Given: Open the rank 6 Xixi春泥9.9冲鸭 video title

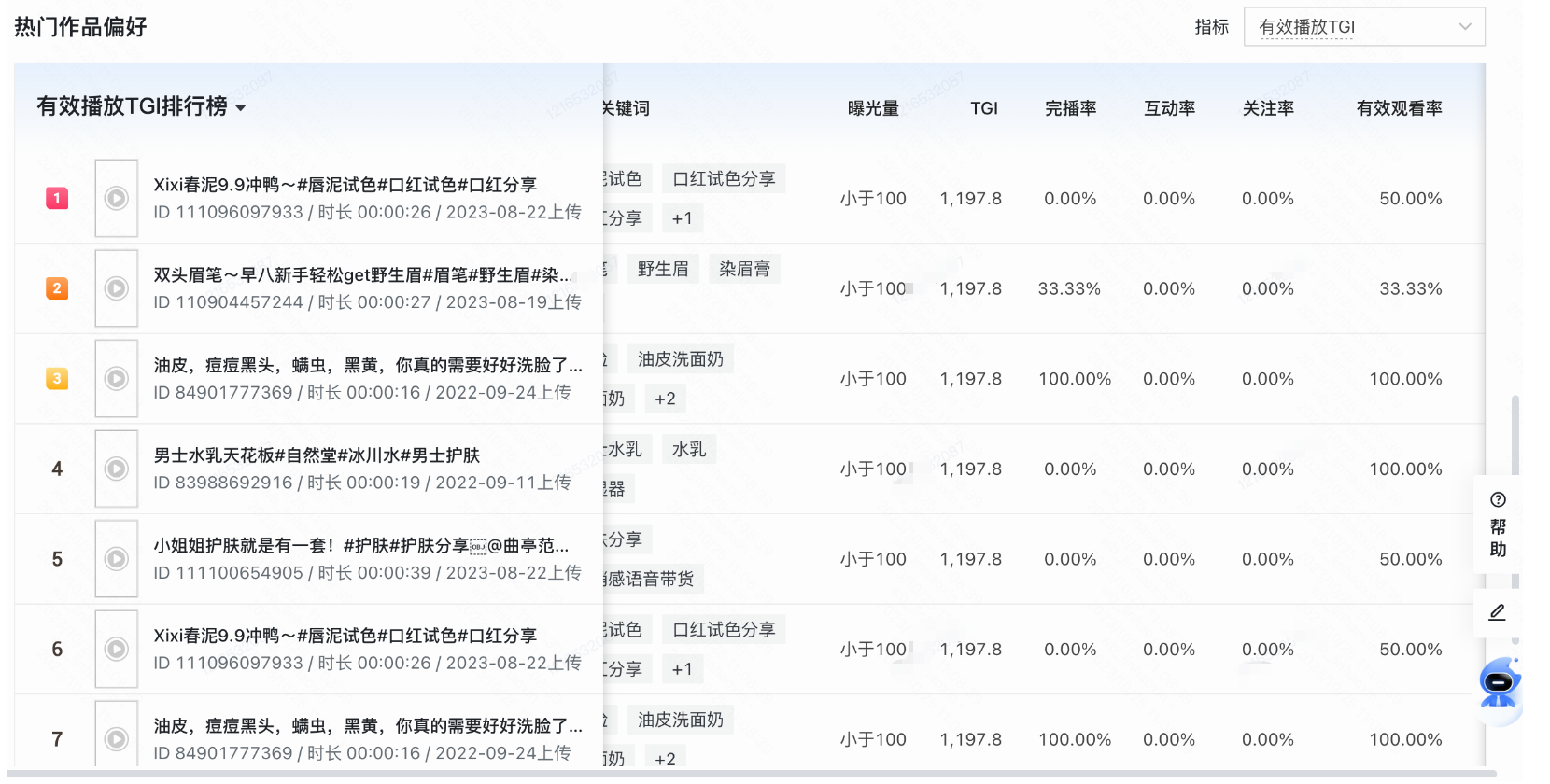Looking at the screenshot, I should (345, 636).
